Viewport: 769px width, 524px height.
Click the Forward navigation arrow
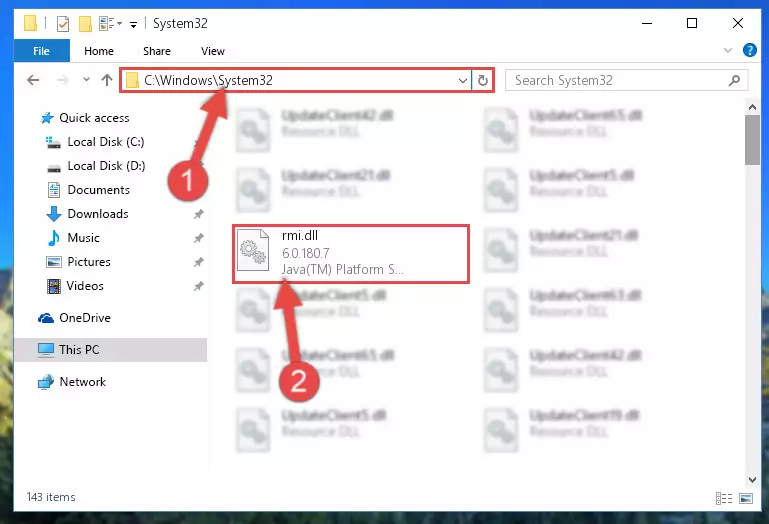point(62,80)
